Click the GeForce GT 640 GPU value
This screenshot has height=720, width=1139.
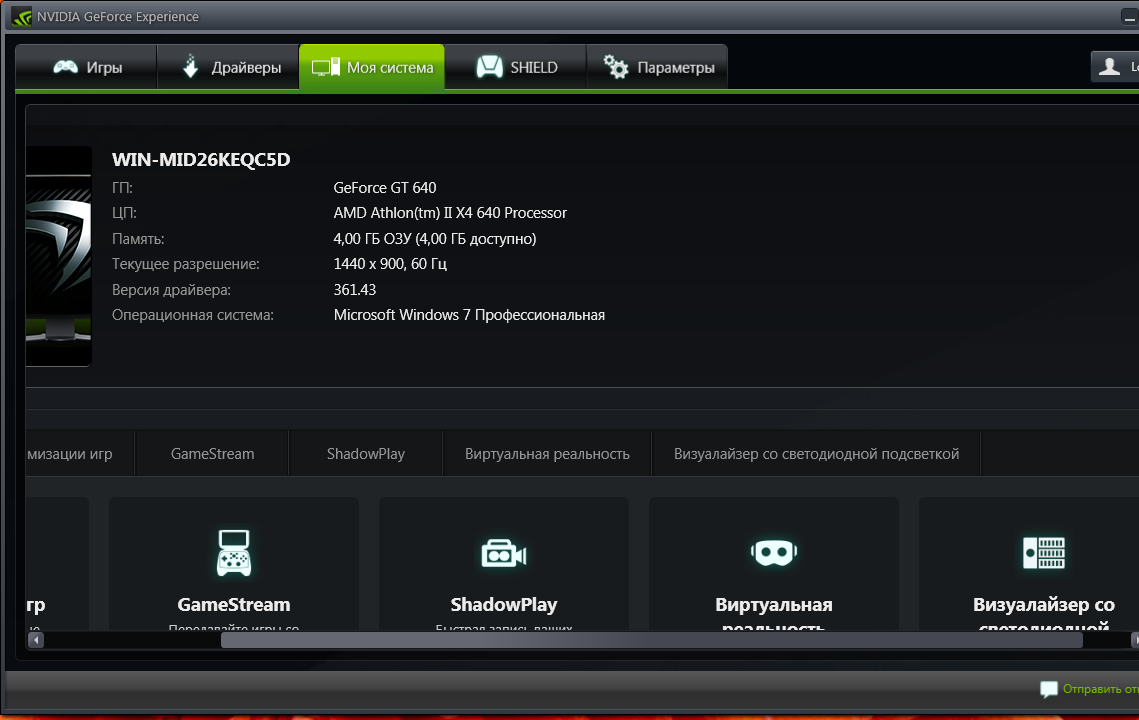tap(385, 187)
